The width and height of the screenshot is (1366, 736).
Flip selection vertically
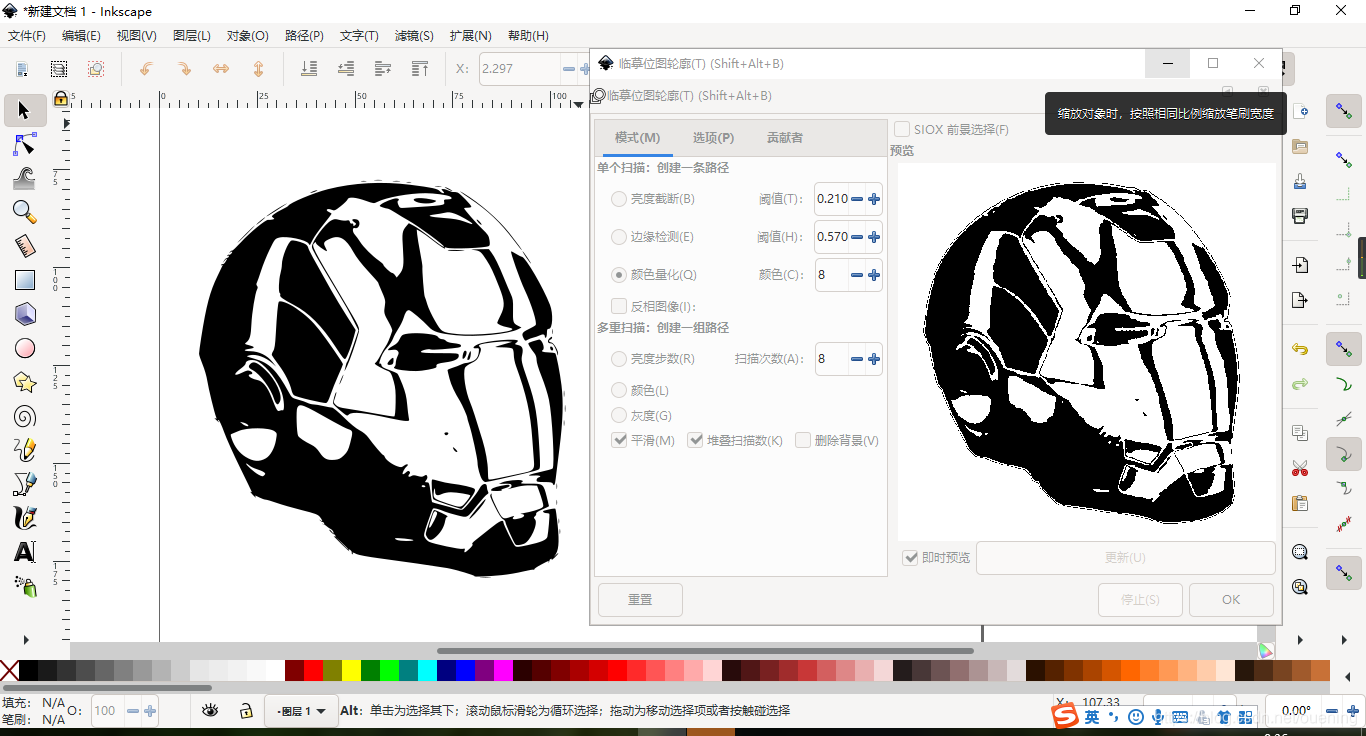[x=258, y=69]
